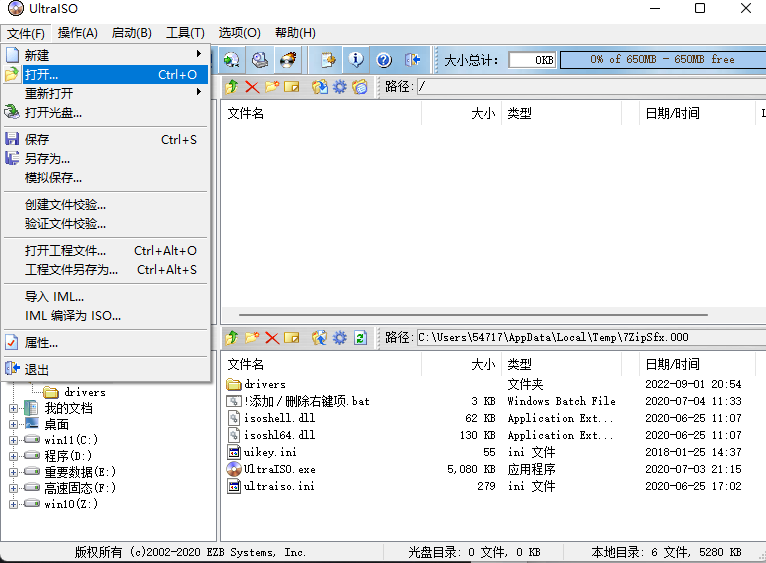
Task: Open help via the question mark icon
Action: point(384,60)
